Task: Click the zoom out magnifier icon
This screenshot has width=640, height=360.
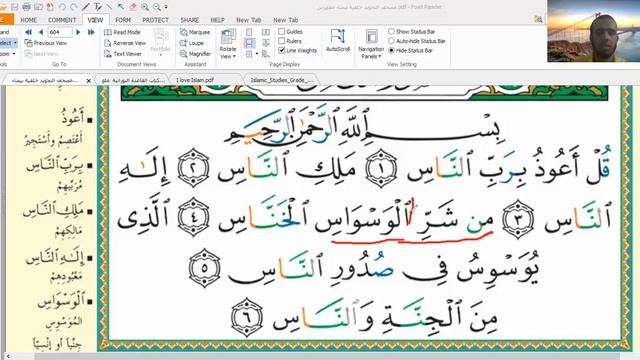Action: tap(157, 7)
